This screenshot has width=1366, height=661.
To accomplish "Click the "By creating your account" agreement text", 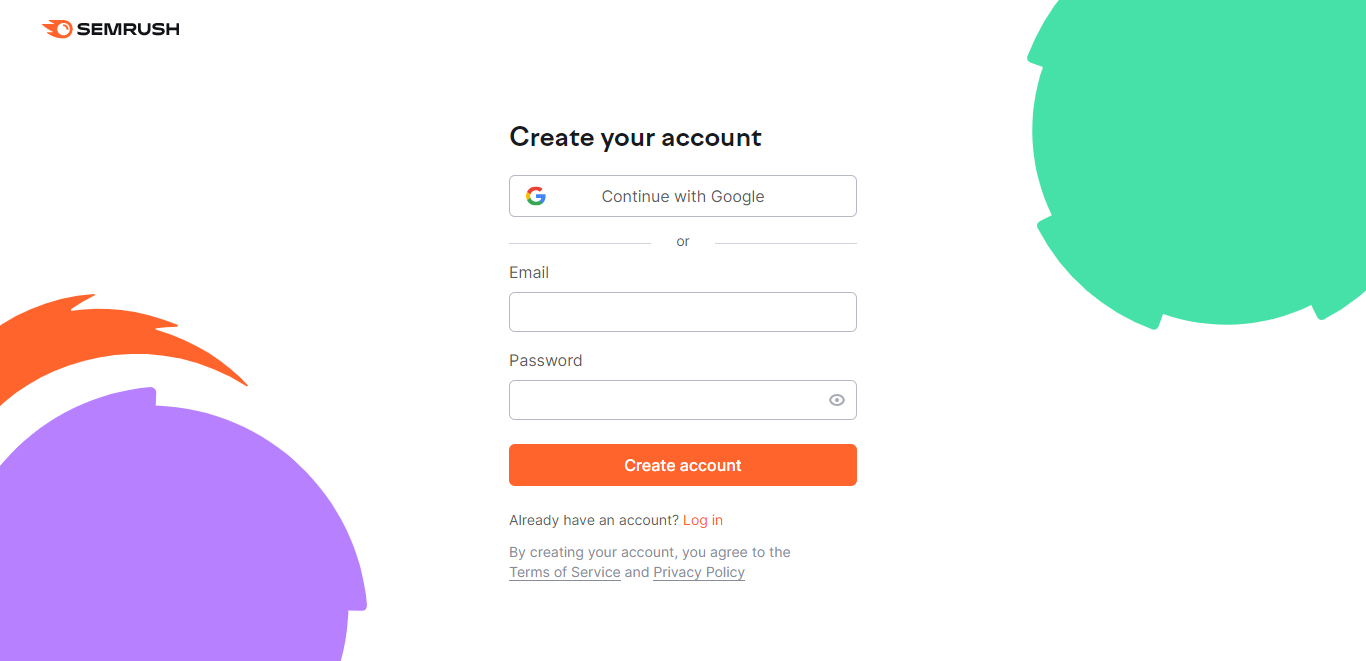I will tap(650, 552).
